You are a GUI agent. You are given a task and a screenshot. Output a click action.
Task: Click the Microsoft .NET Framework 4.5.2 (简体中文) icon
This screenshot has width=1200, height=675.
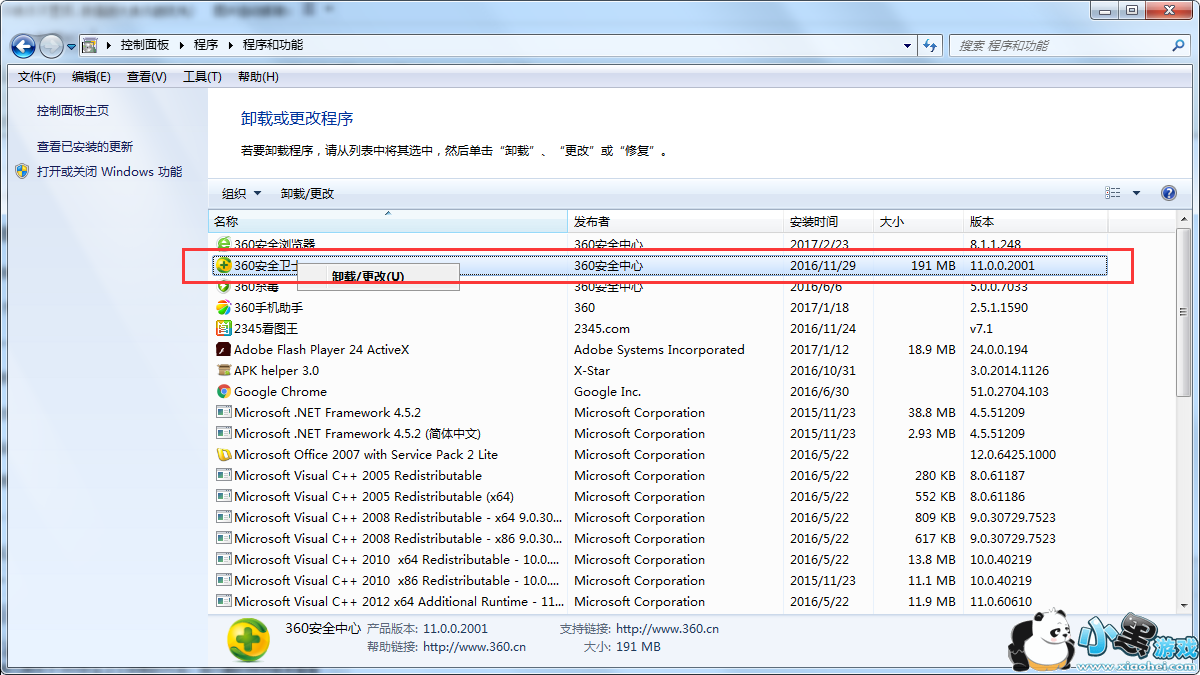[x=224, y=434]
